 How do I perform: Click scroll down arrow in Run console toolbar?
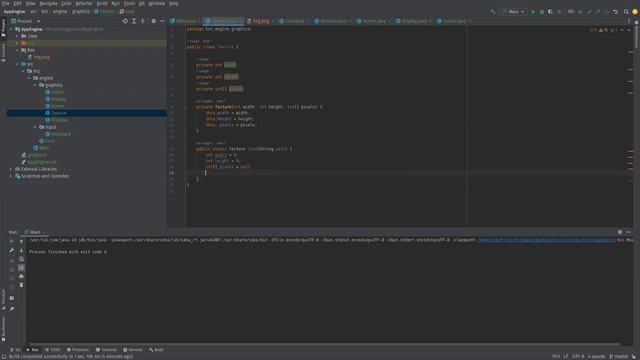tap(21, 250)
